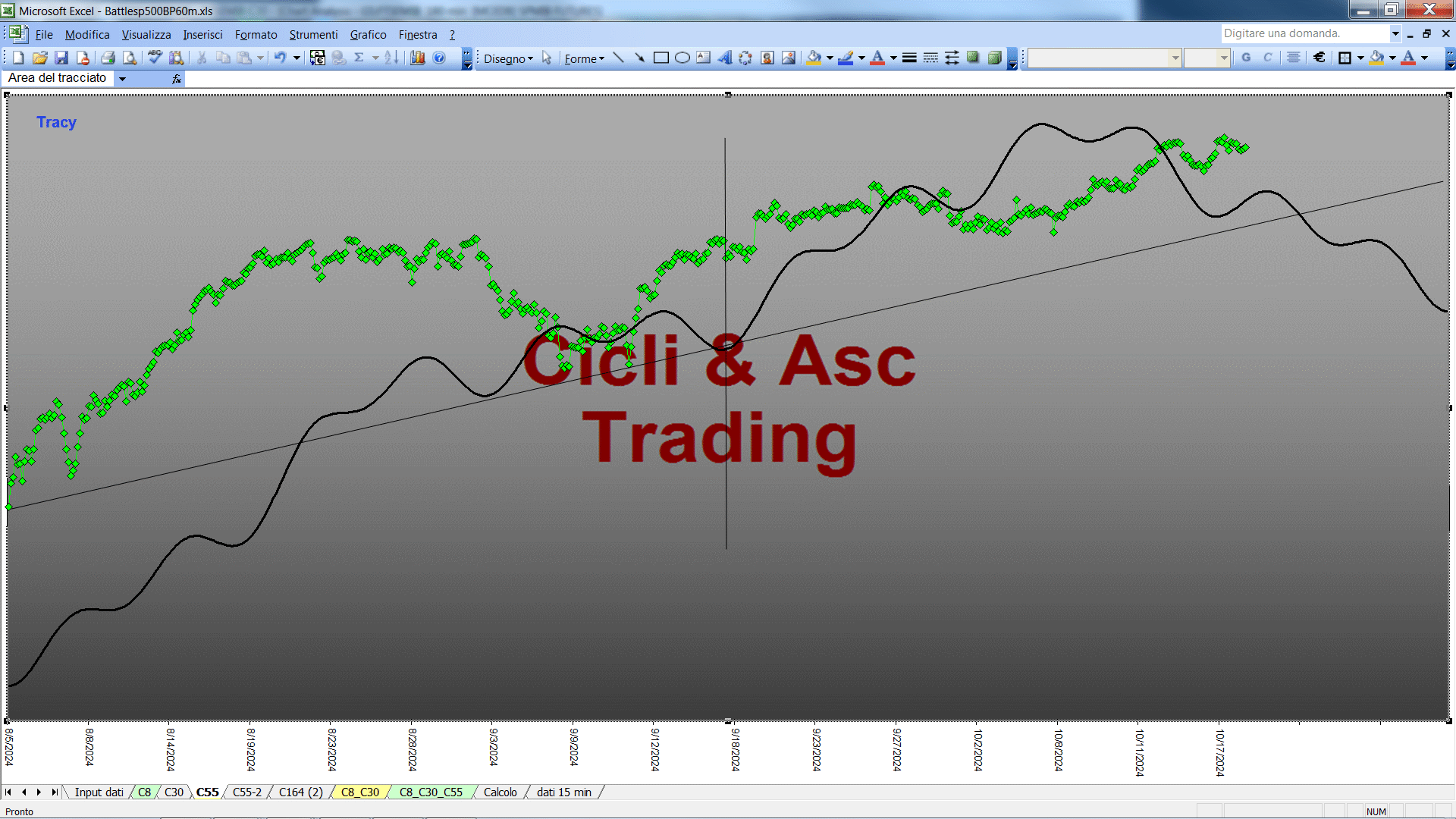The height and width of the screenshot is (819, 1456).
Task: Select the Rectangle drawing tool
Action: coord(661,58)
